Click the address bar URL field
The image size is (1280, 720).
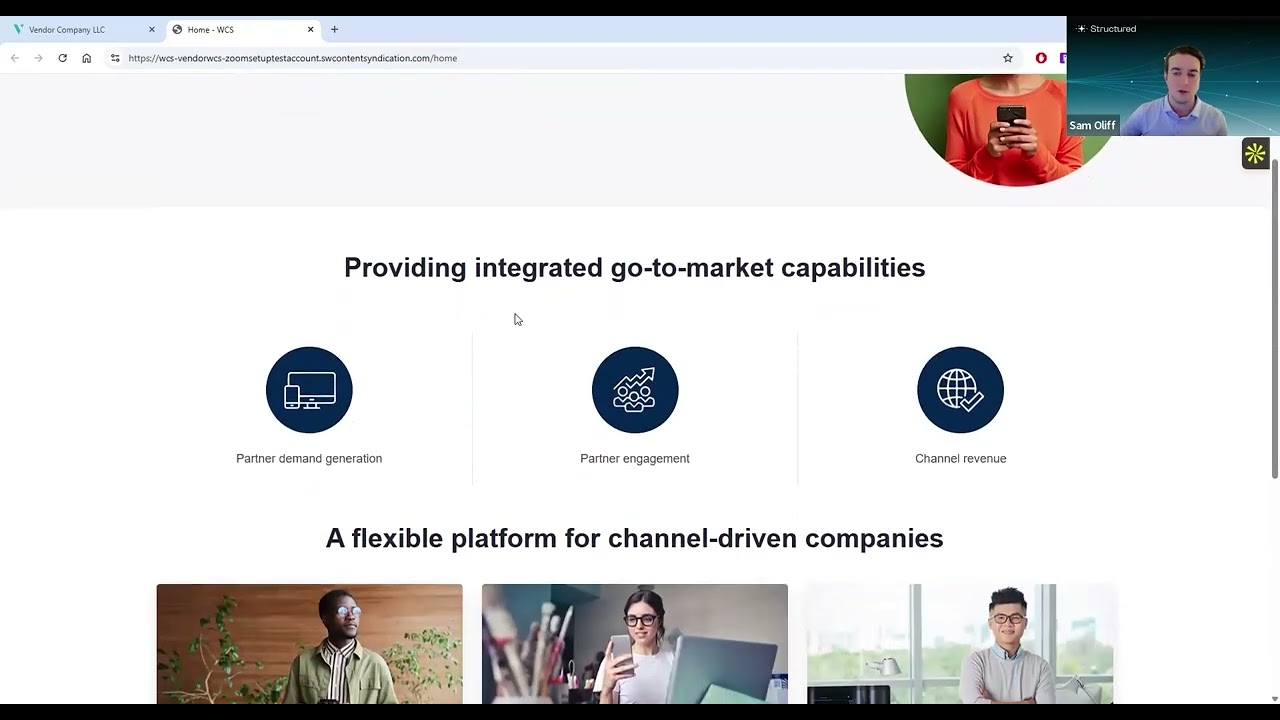tap(500, 58)
